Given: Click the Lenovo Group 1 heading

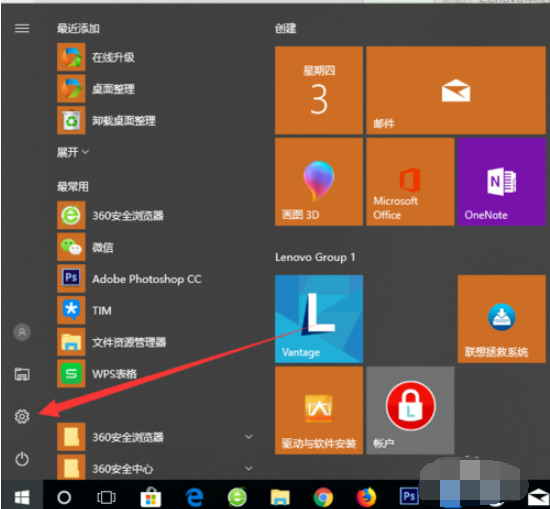Looking at the screenshot, I should [315, 257].
